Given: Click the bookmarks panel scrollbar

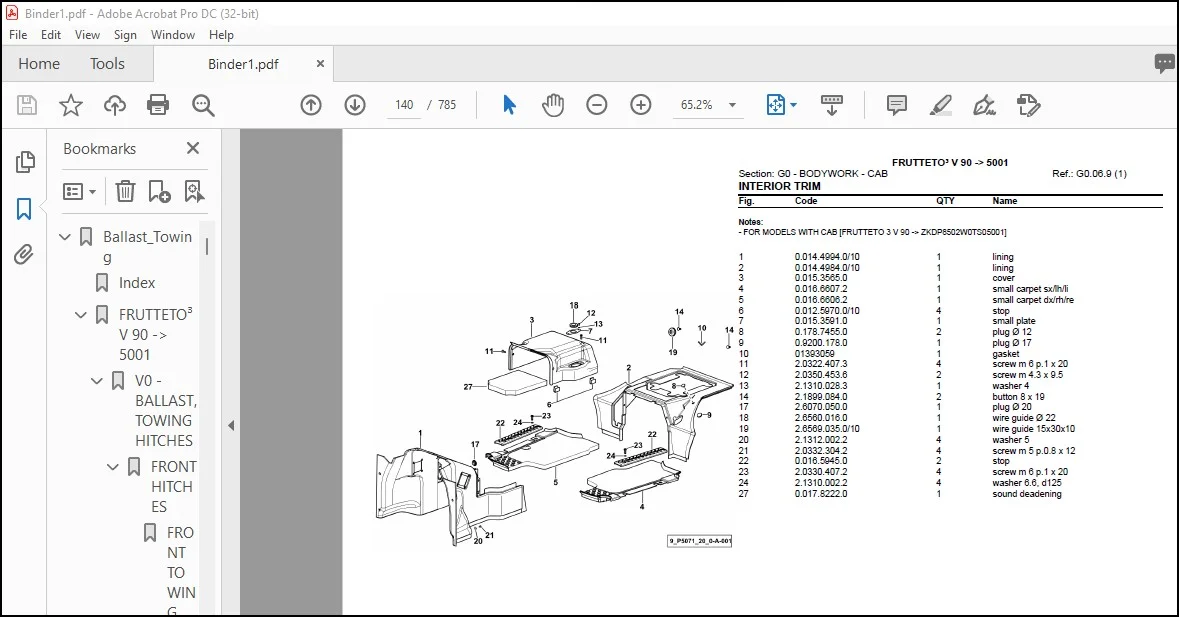Looking at the screenshot, I should tap(207, 247).
